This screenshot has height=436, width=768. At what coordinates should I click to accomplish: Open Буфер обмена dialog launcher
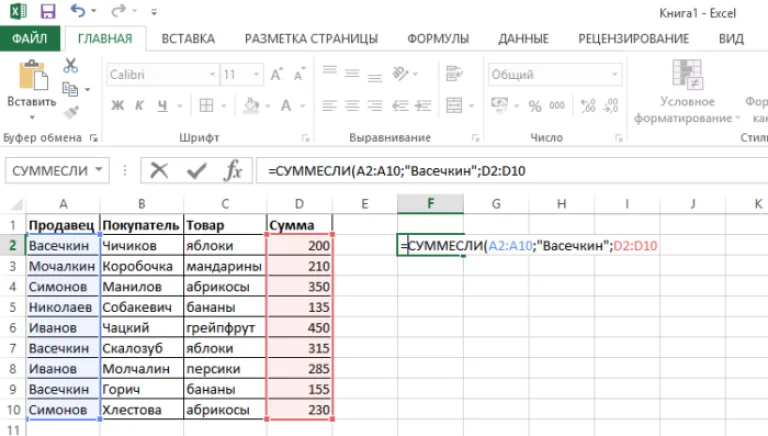pos(93,138)
